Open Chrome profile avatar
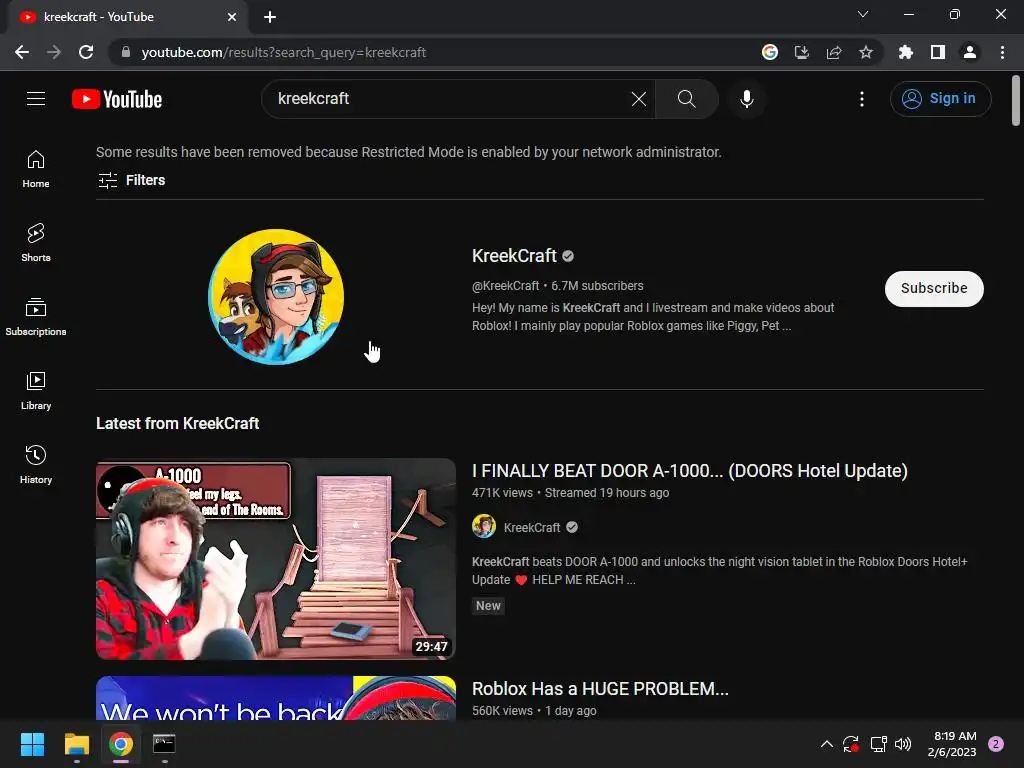 pyautogui.click(x=970, y=52)
